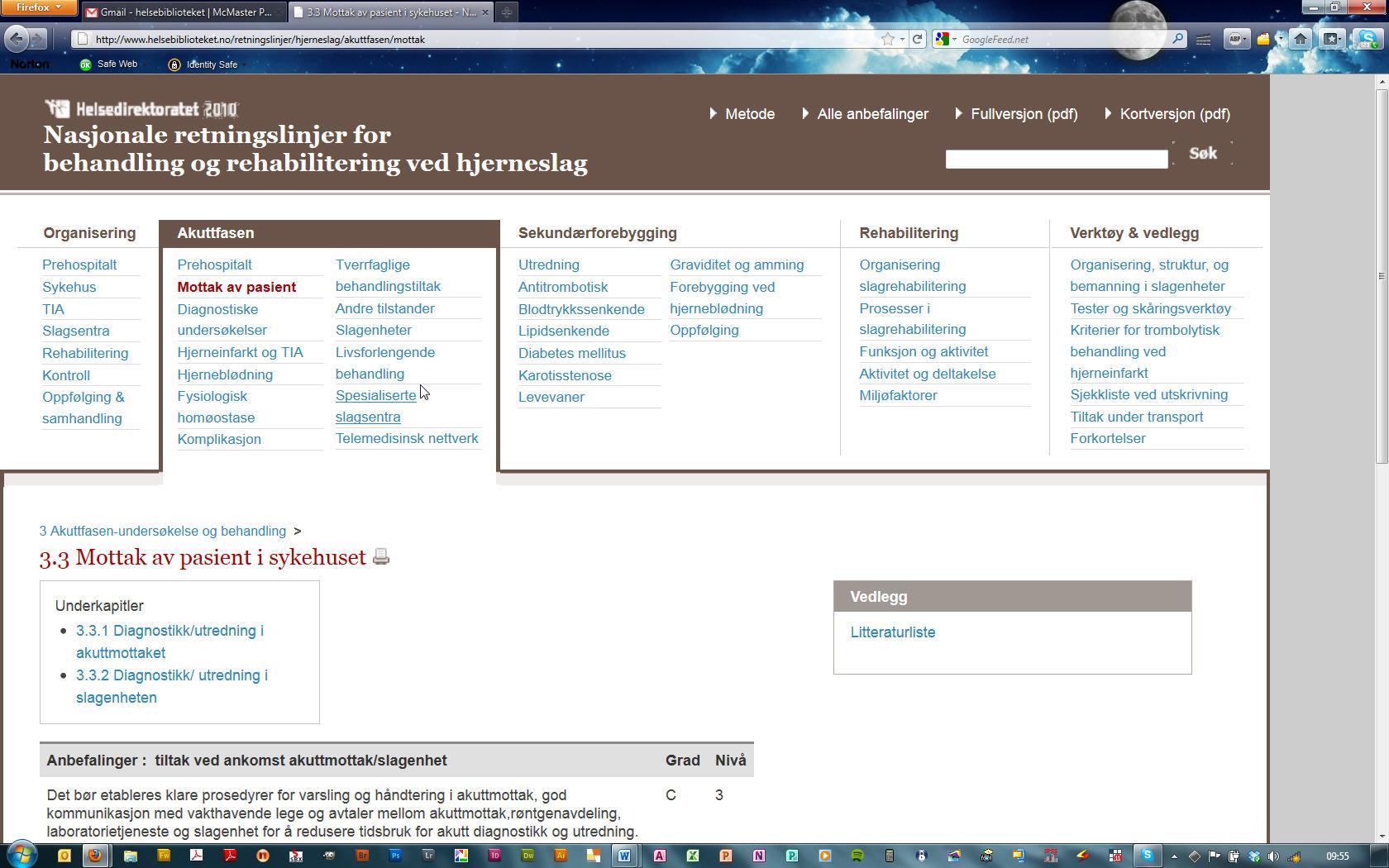Viewport: 1389px width, 868px height.
Task: Expand the bookmark star dropdown arrow in address bar
Action: [x=902, y=39]
